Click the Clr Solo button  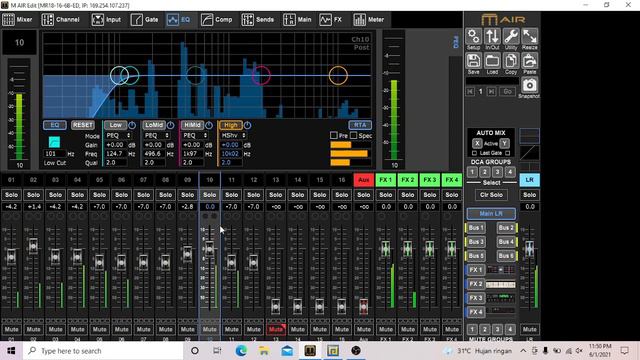click(491, 195)
